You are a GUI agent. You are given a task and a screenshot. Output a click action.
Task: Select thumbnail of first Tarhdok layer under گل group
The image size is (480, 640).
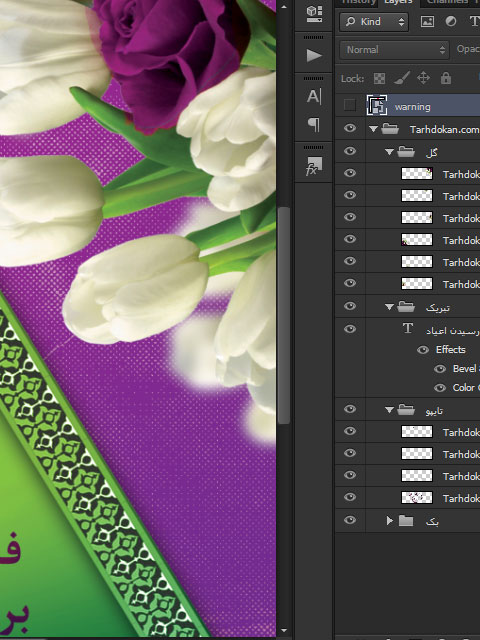coord(417,173)
